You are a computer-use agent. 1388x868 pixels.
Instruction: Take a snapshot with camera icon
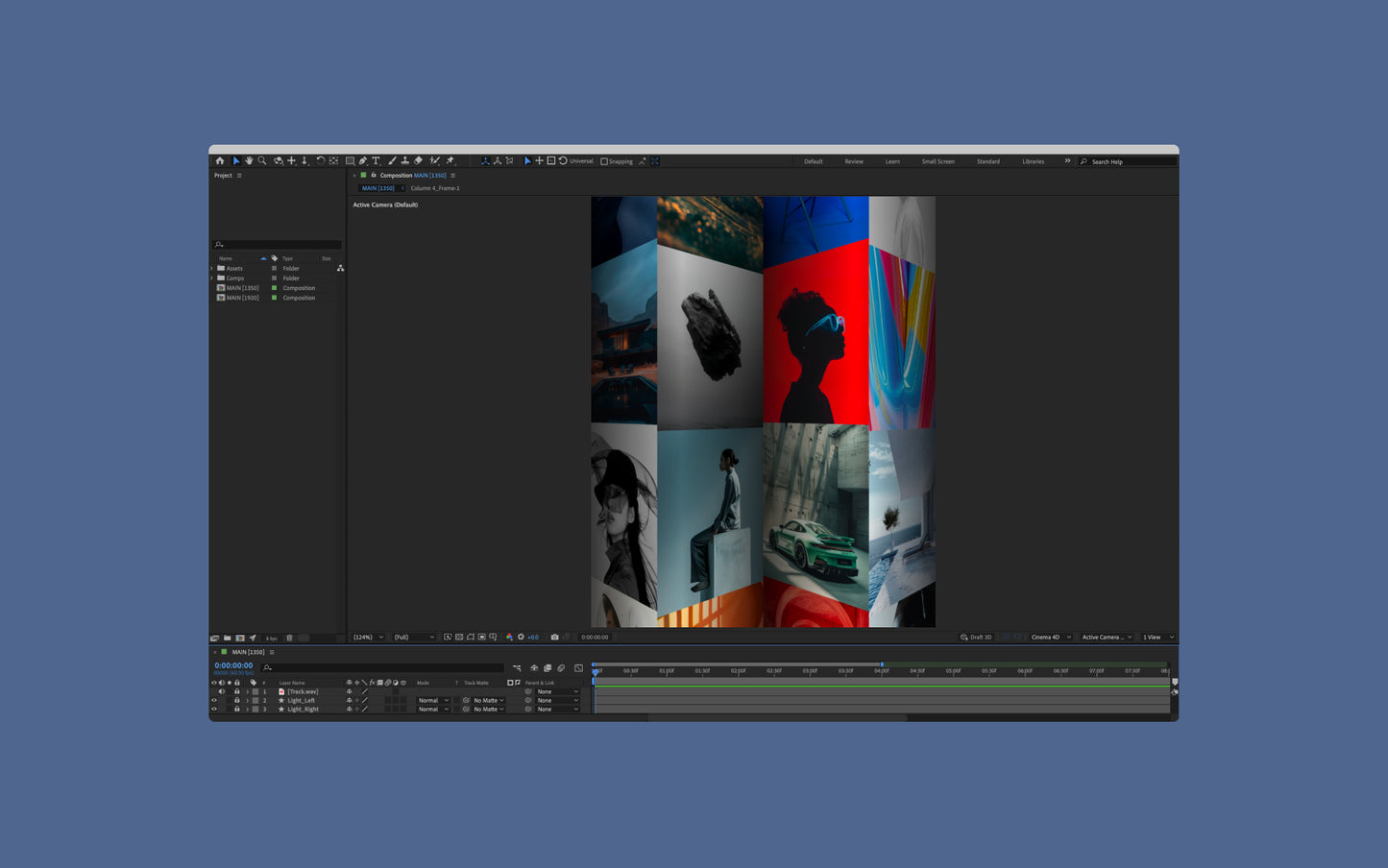(x=554, y=637)
